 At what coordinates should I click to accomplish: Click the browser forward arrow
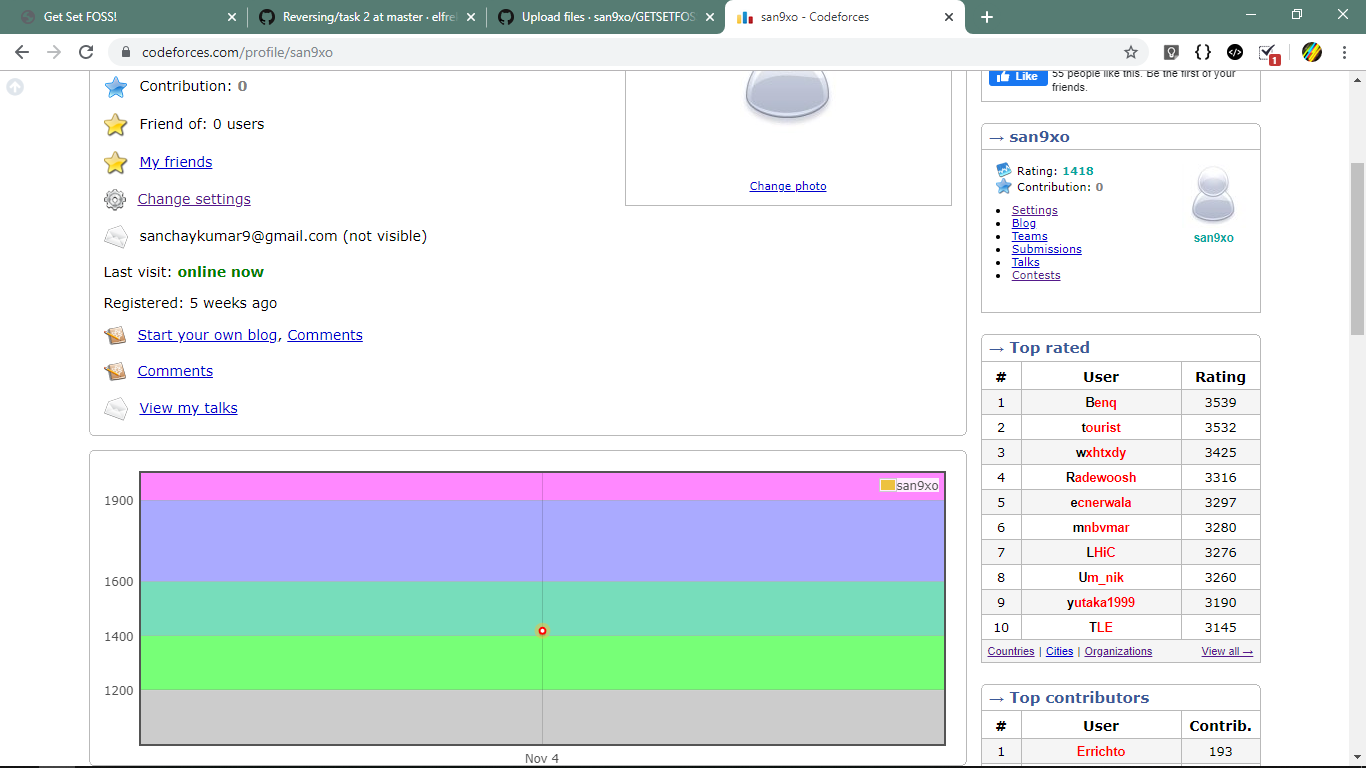[x=54, y=52]
